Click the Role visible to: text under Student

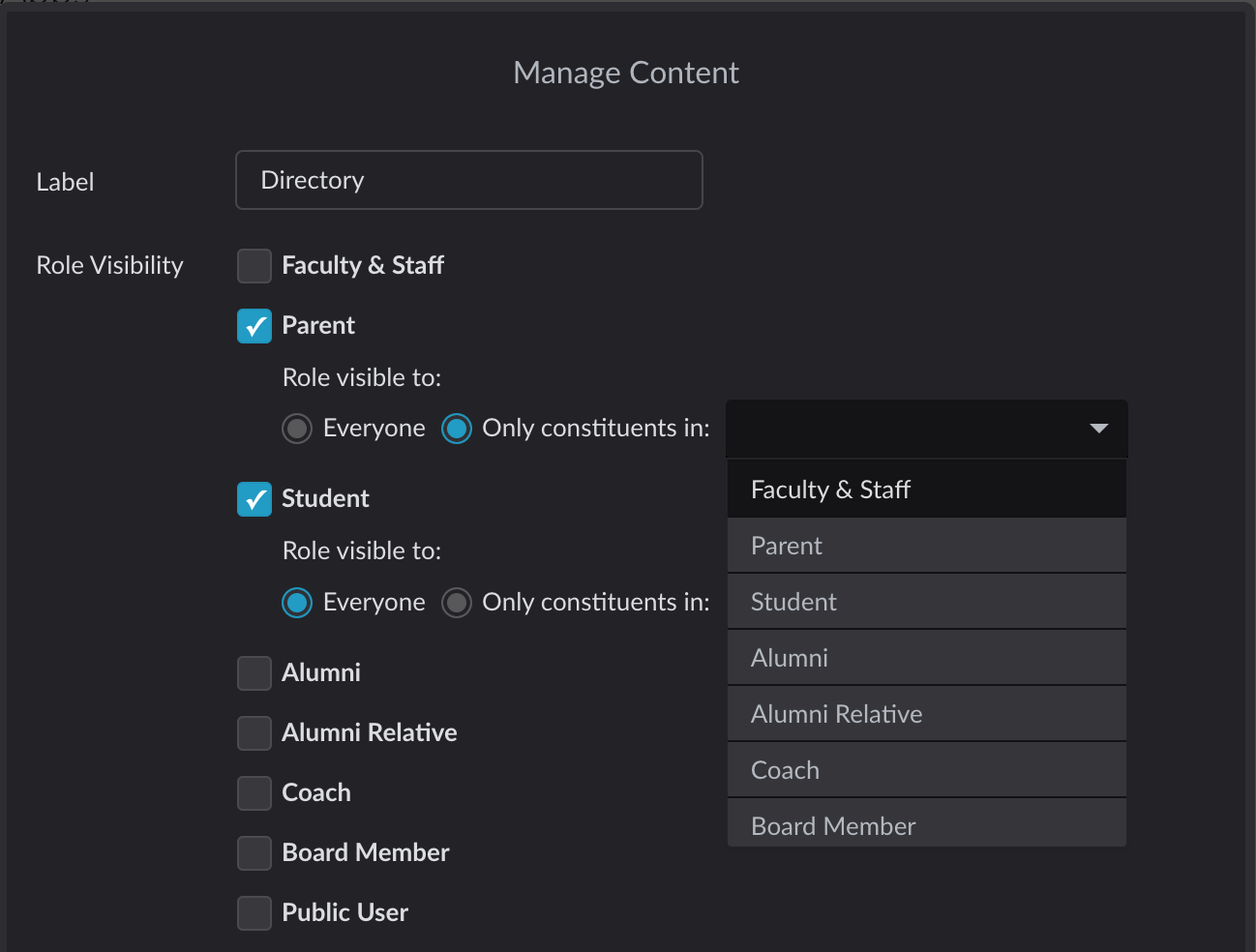[362, 550]
